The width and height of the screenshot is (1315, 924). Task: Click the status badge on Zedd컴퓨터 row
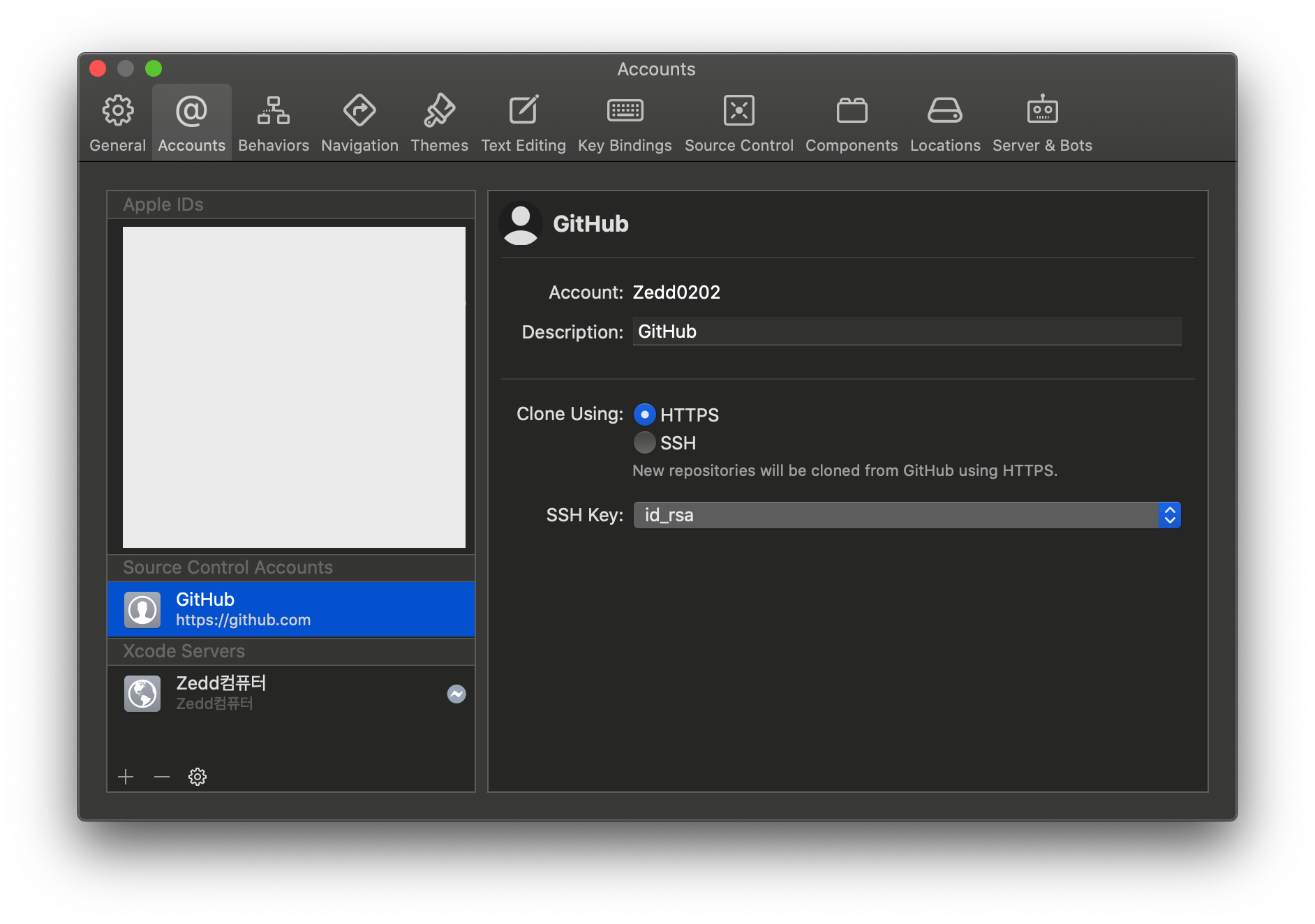coord(456,694)
